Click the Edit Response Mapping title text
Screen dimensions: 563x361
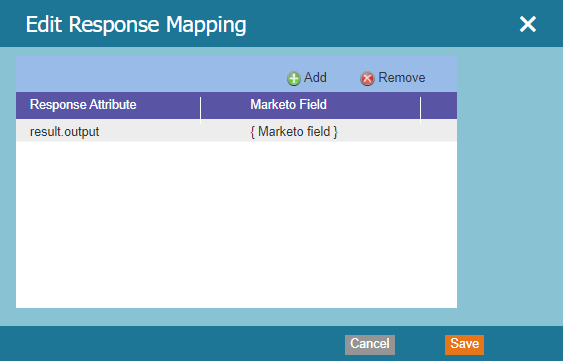coord(136,25)
